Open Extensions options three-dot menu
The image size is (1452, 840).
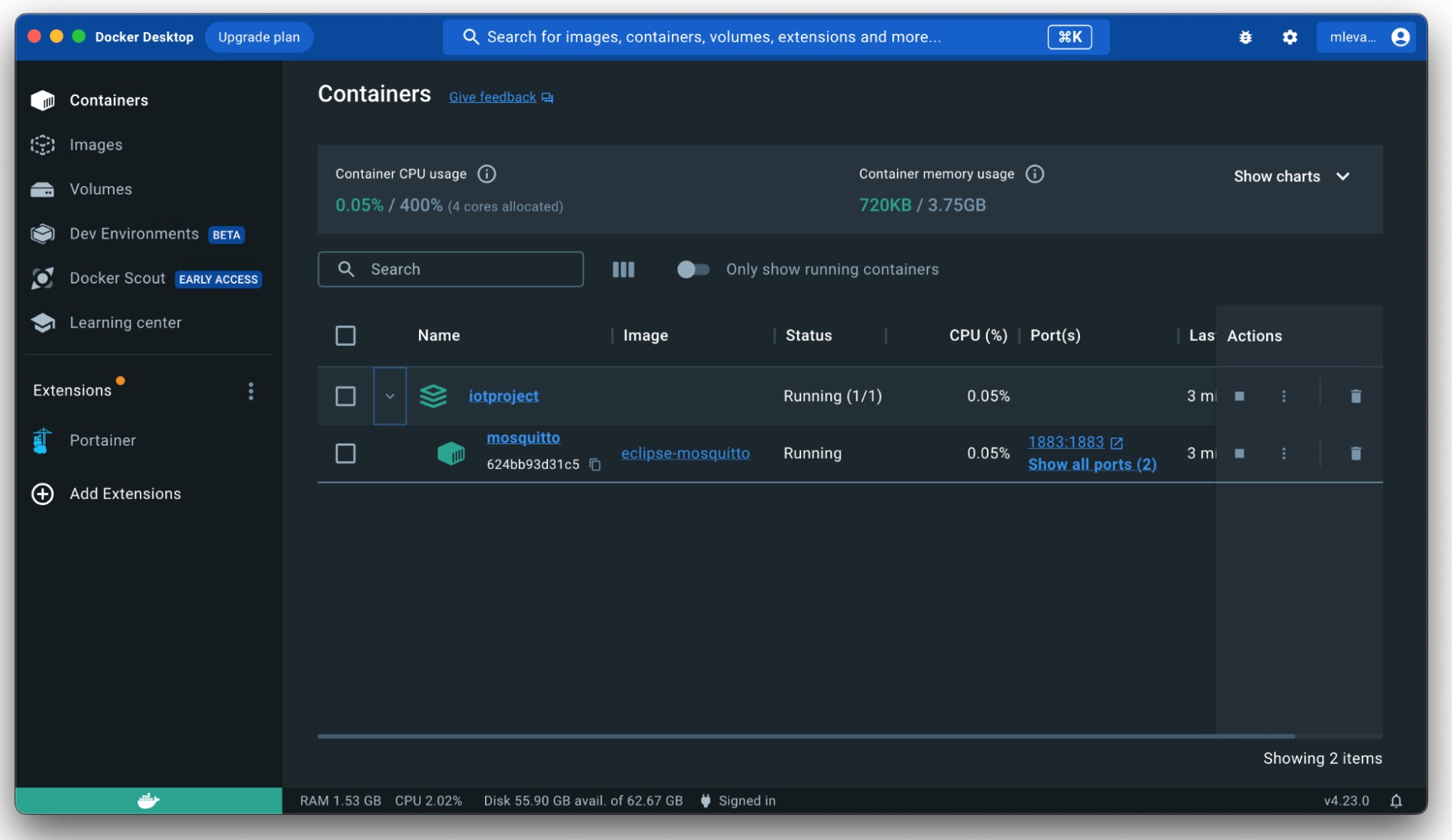[x=251, y=391]
